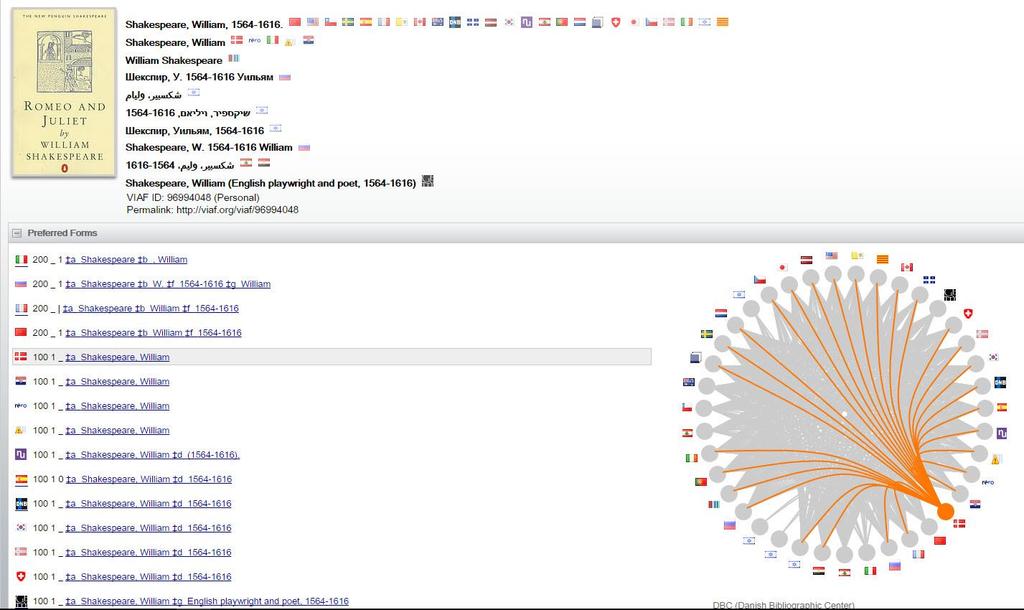
Task: Click the Japan flag in the top heading row
Action: [x=633, y=22]
